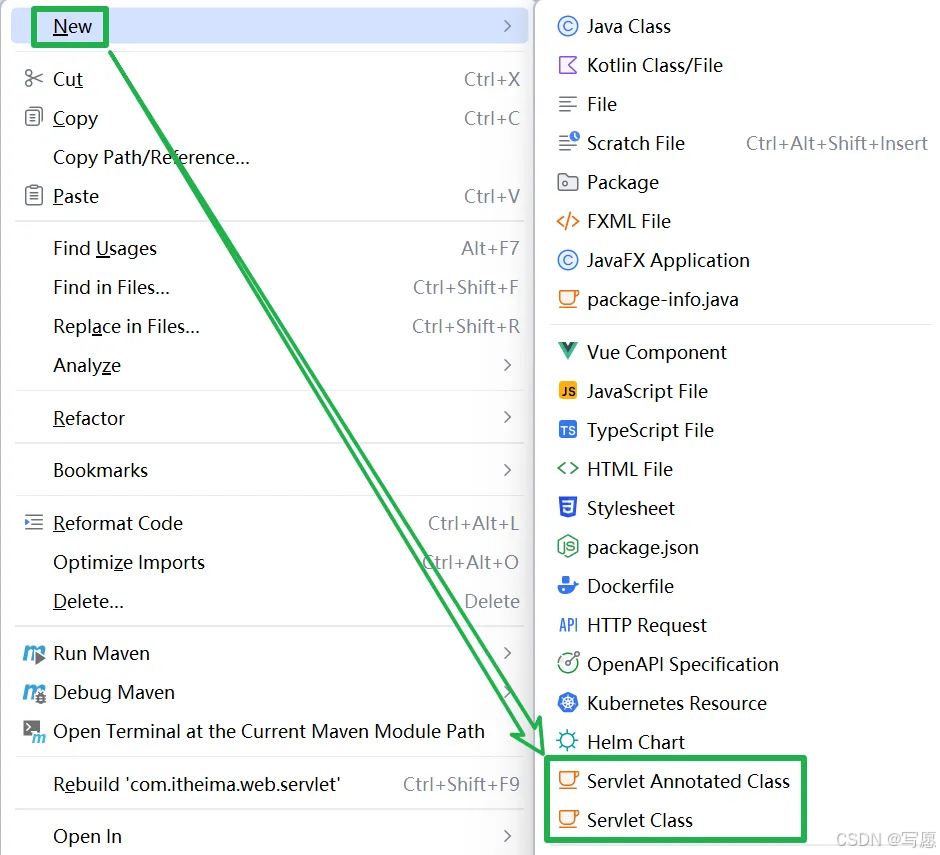
Task: Click the JavaFX Application icon
Action: (x=567, y=260)
